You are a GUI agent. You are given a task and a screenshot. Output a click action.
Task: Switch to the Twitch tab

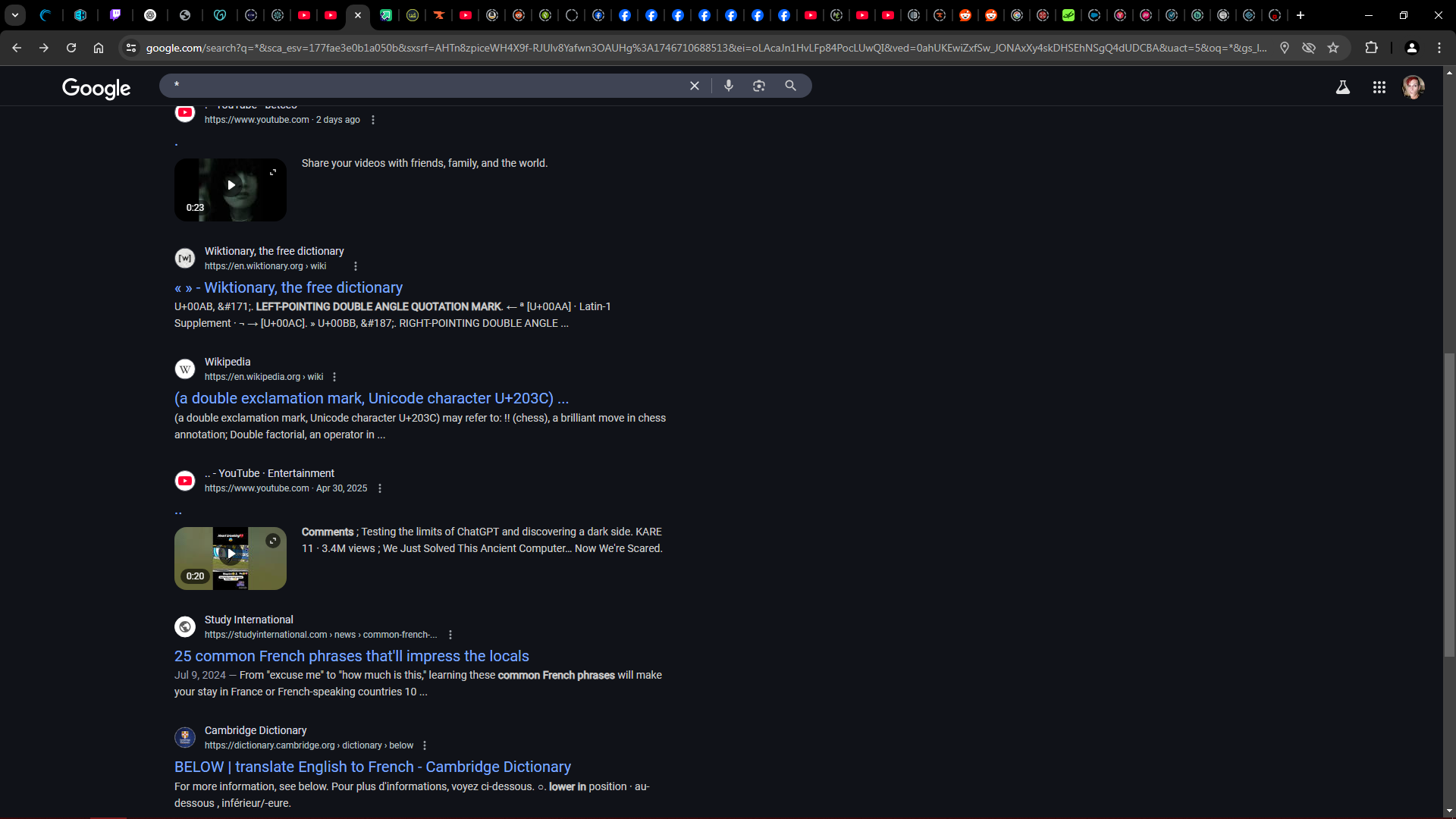115,15
